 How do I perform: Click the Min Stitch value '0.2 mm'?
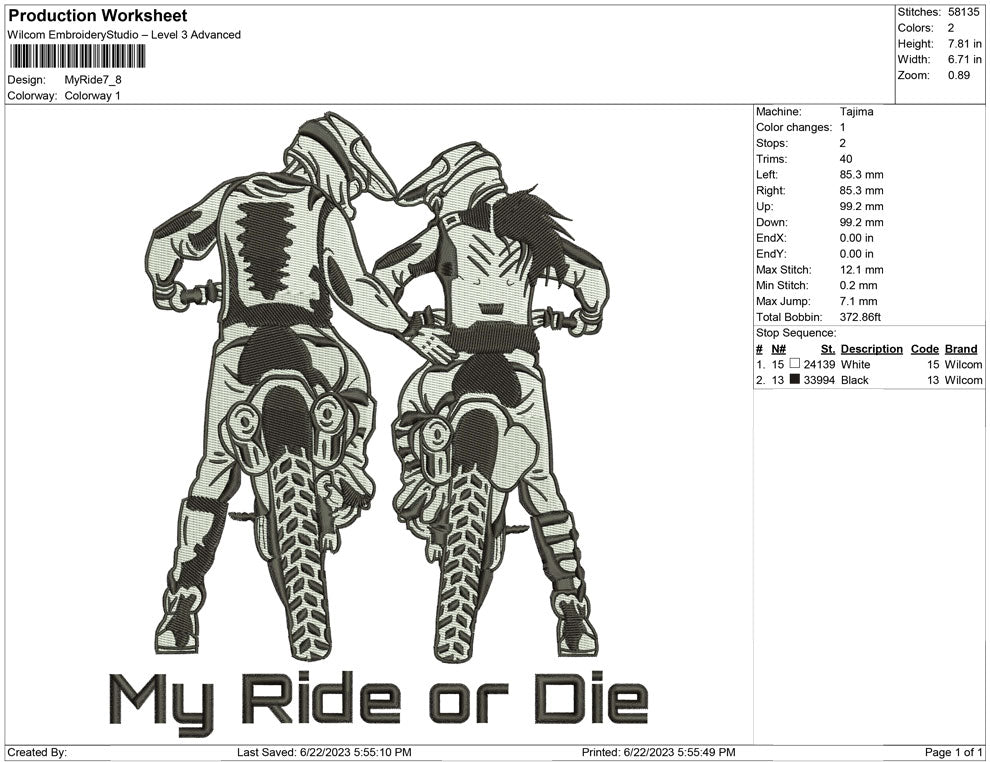point(858,285)
